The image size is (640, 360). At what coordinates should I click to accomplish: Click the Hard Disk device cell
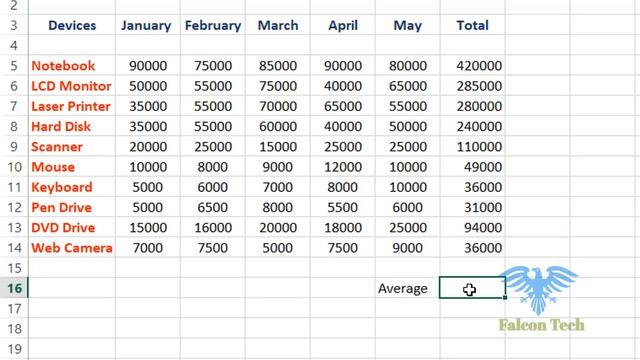(72, 127)
